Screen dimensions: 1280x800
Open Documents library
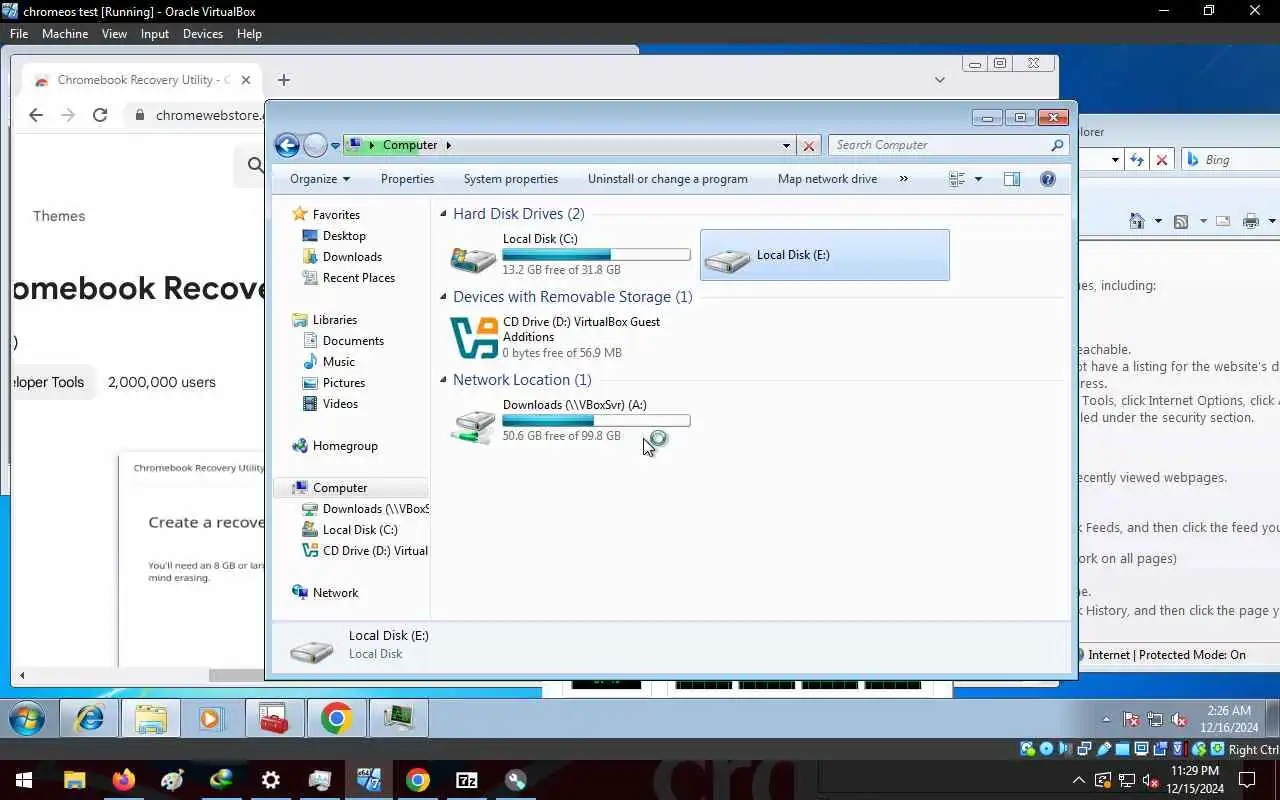[x=353, y=341]
